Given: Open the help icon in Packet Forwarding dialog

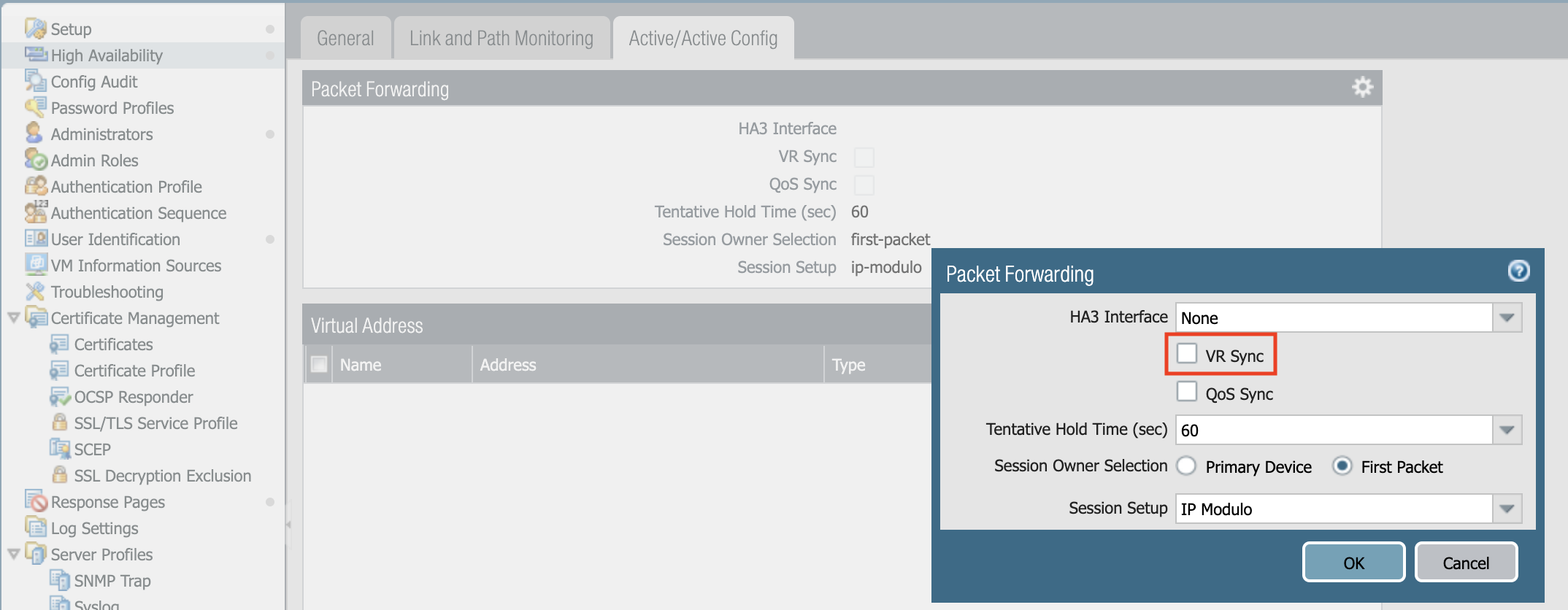Looking at the screenshot, I should pyautogui.click(x=1518, y=271).
